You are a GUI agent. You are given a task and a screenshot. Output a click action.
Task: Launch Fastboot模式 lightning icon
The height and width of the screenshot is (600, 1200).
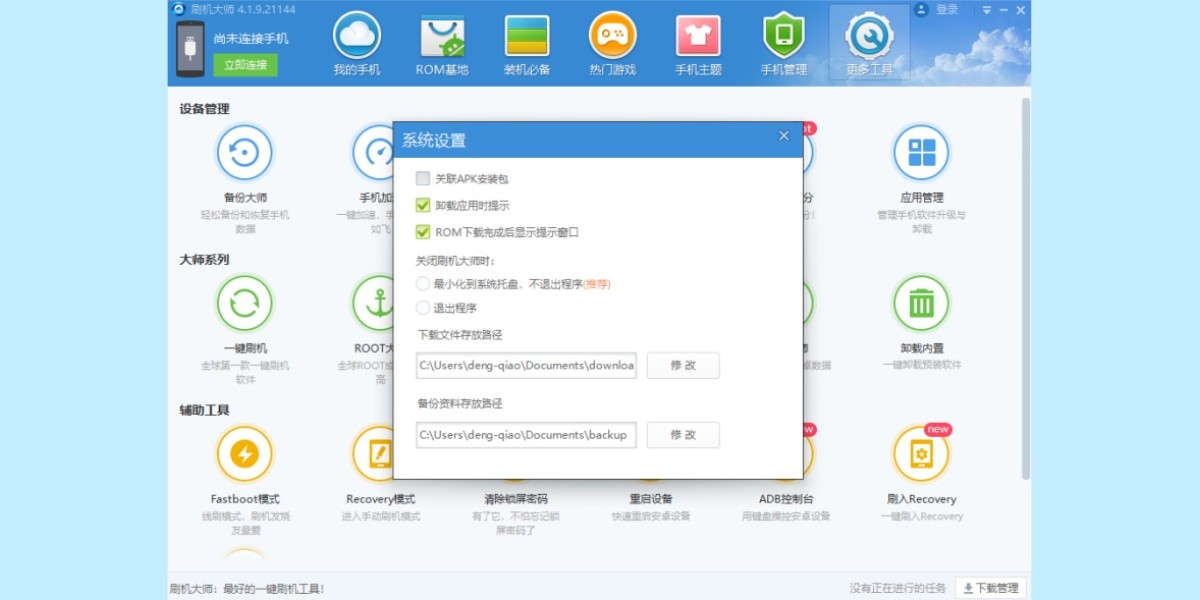(x=245, y=454)
